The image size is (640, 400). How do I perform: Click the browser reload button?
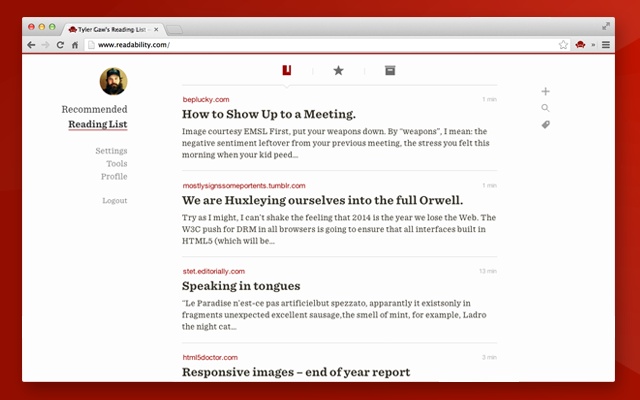[60, 45]
